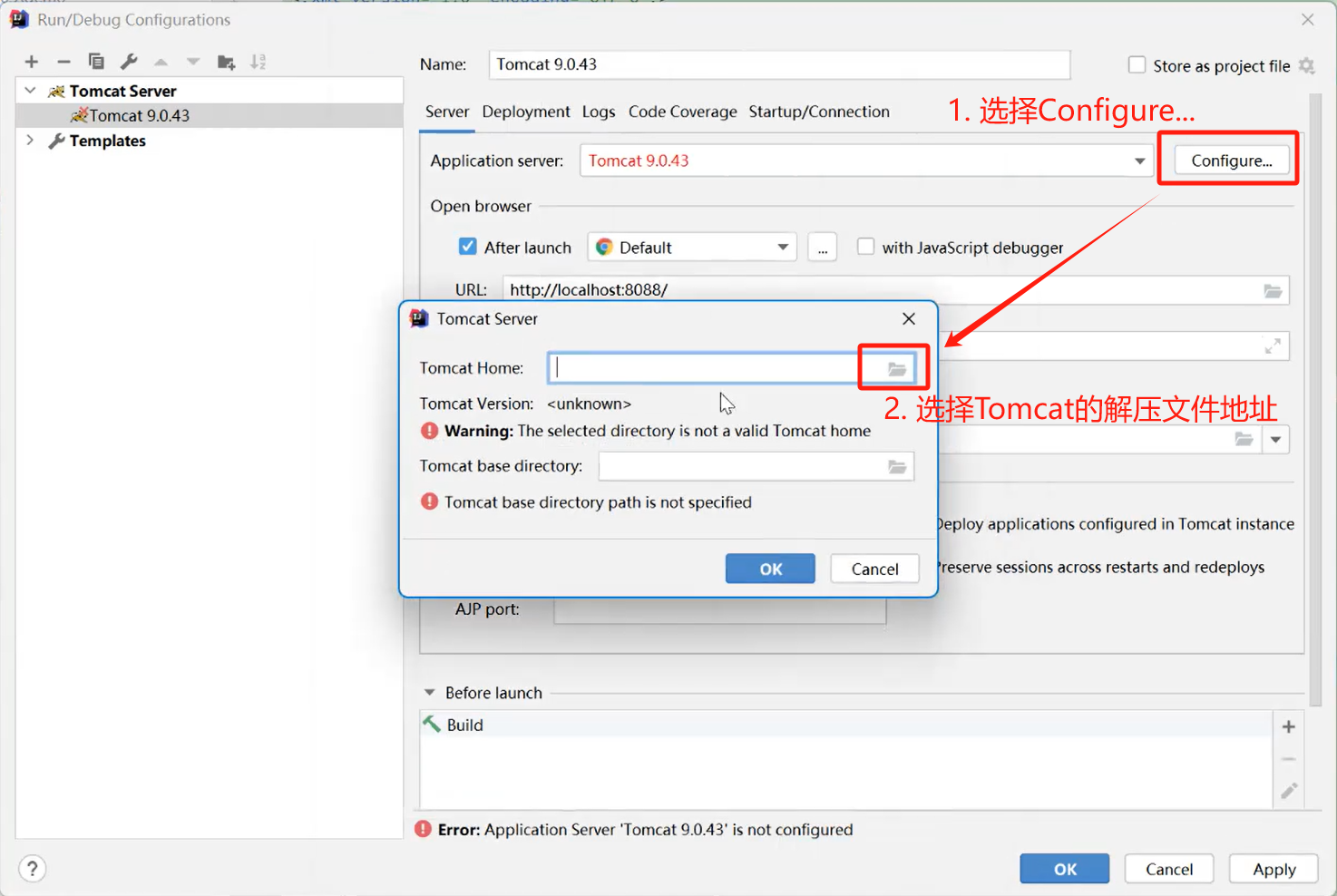
Task: Click inside the URL input field
Action: [x=726, y=289]
